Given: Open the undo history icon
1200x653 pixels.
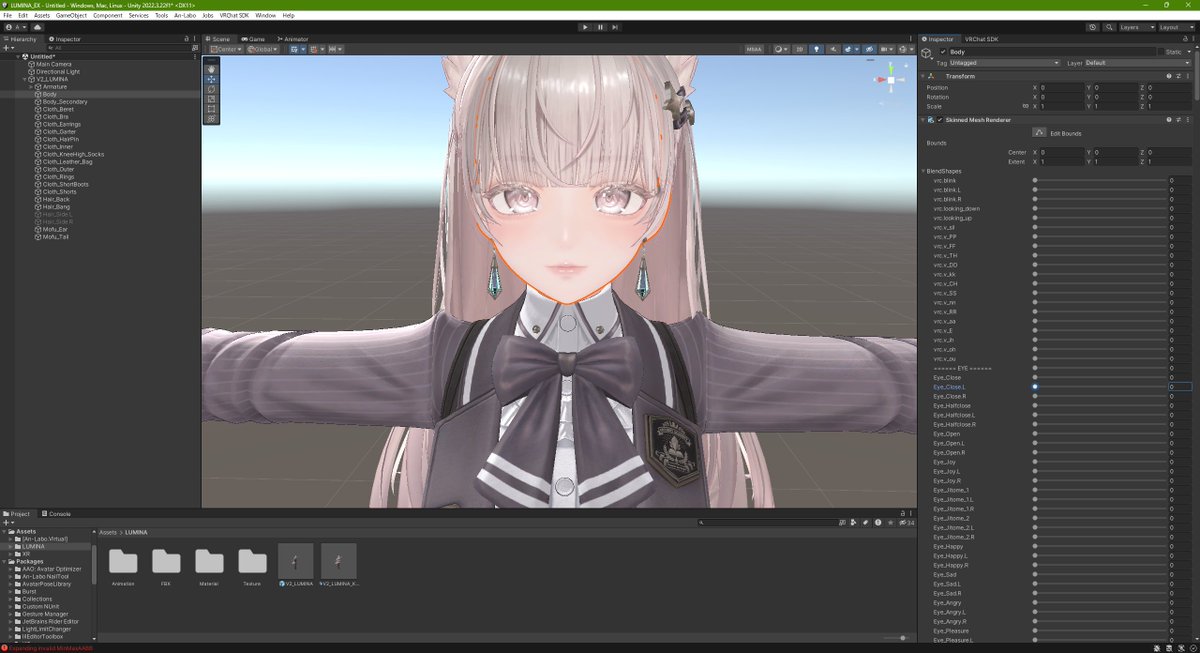Looking at the screenshot, I should coord(1091,27).
